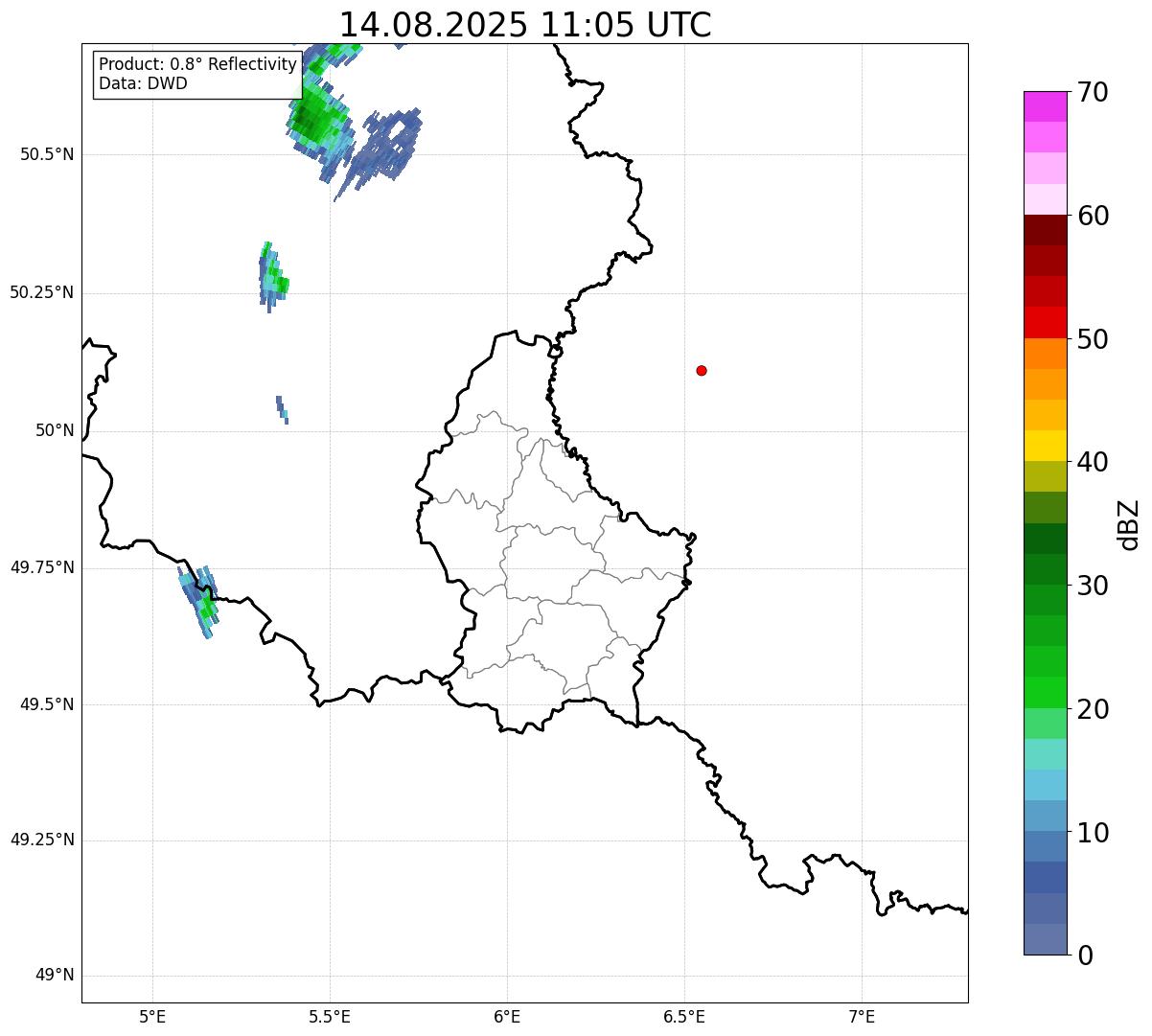Click the "dBZ" colorbar label
This screenshot has width=1152, height=1036.
coord(1130,524)
